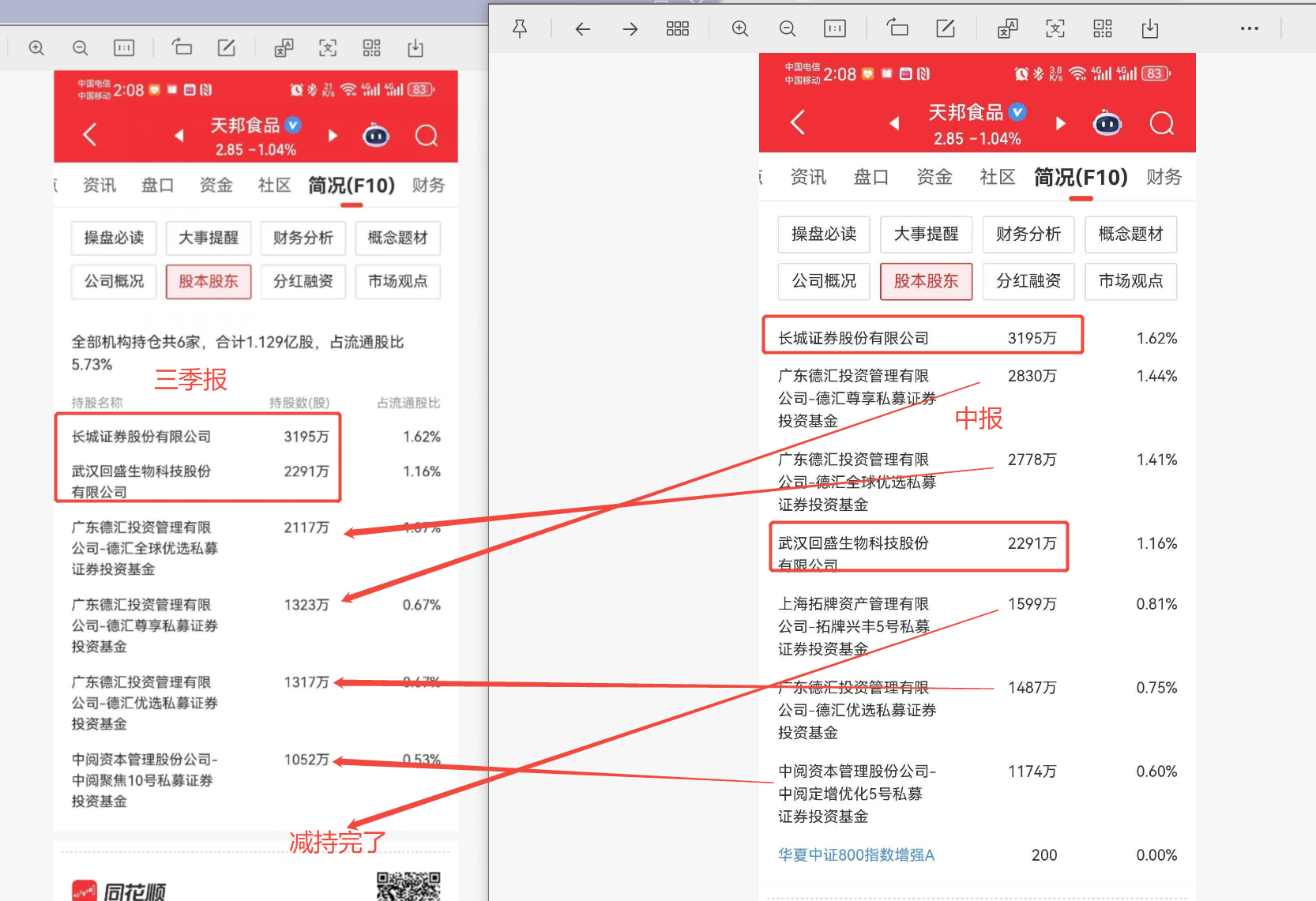Open more options menu in front viewer

pyautogui.click(x=1250, y=29)
